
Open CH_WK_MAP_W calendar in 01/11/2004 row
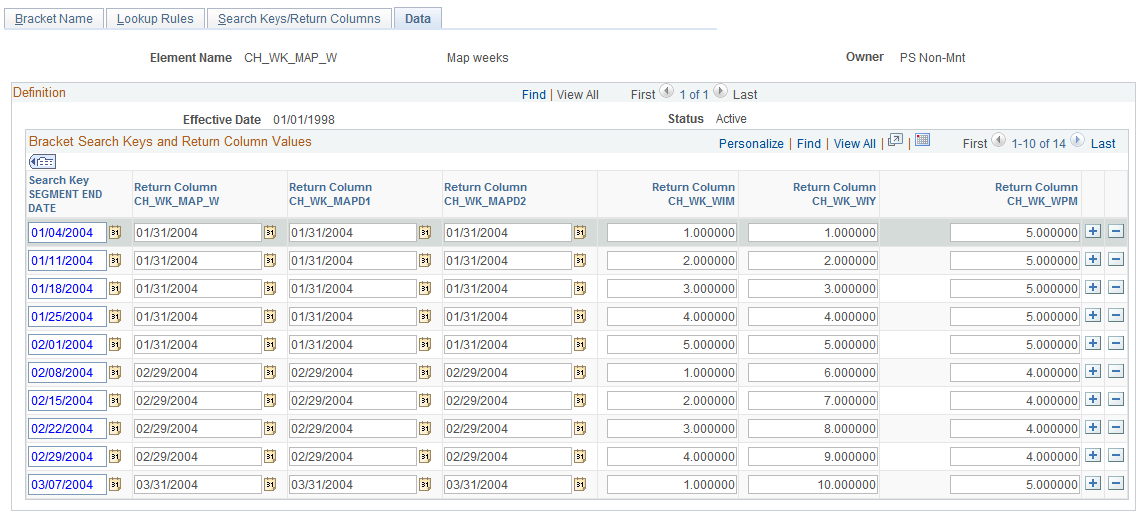pyautogui.click(x=269, y=260)
